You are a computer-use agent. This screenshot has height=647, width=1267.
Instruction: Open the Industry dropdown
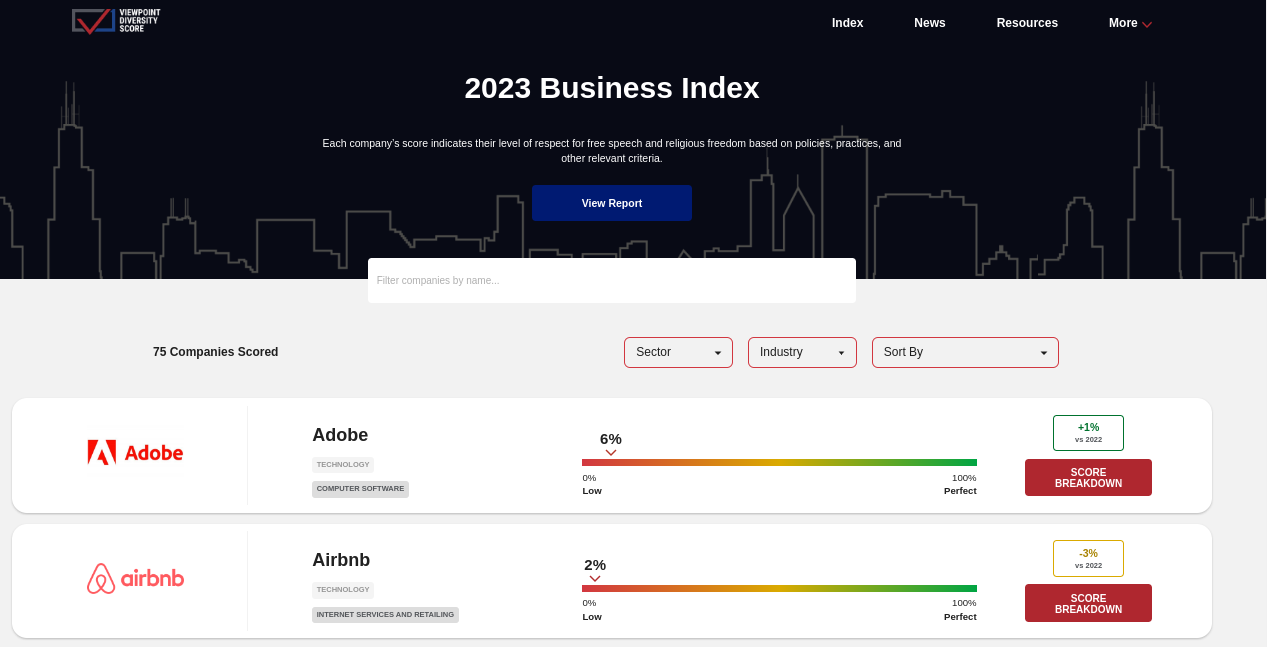point(802,352)
